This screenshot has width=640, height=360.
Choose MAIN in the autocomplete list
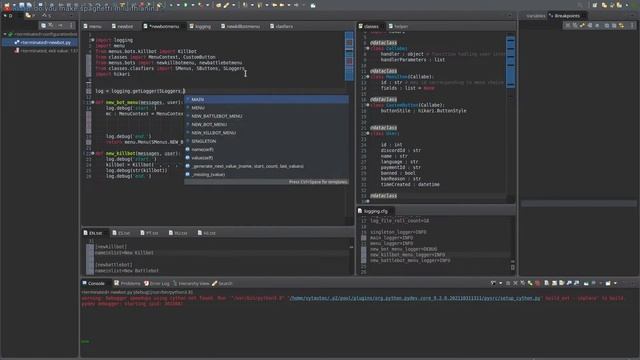pos(267,99)
